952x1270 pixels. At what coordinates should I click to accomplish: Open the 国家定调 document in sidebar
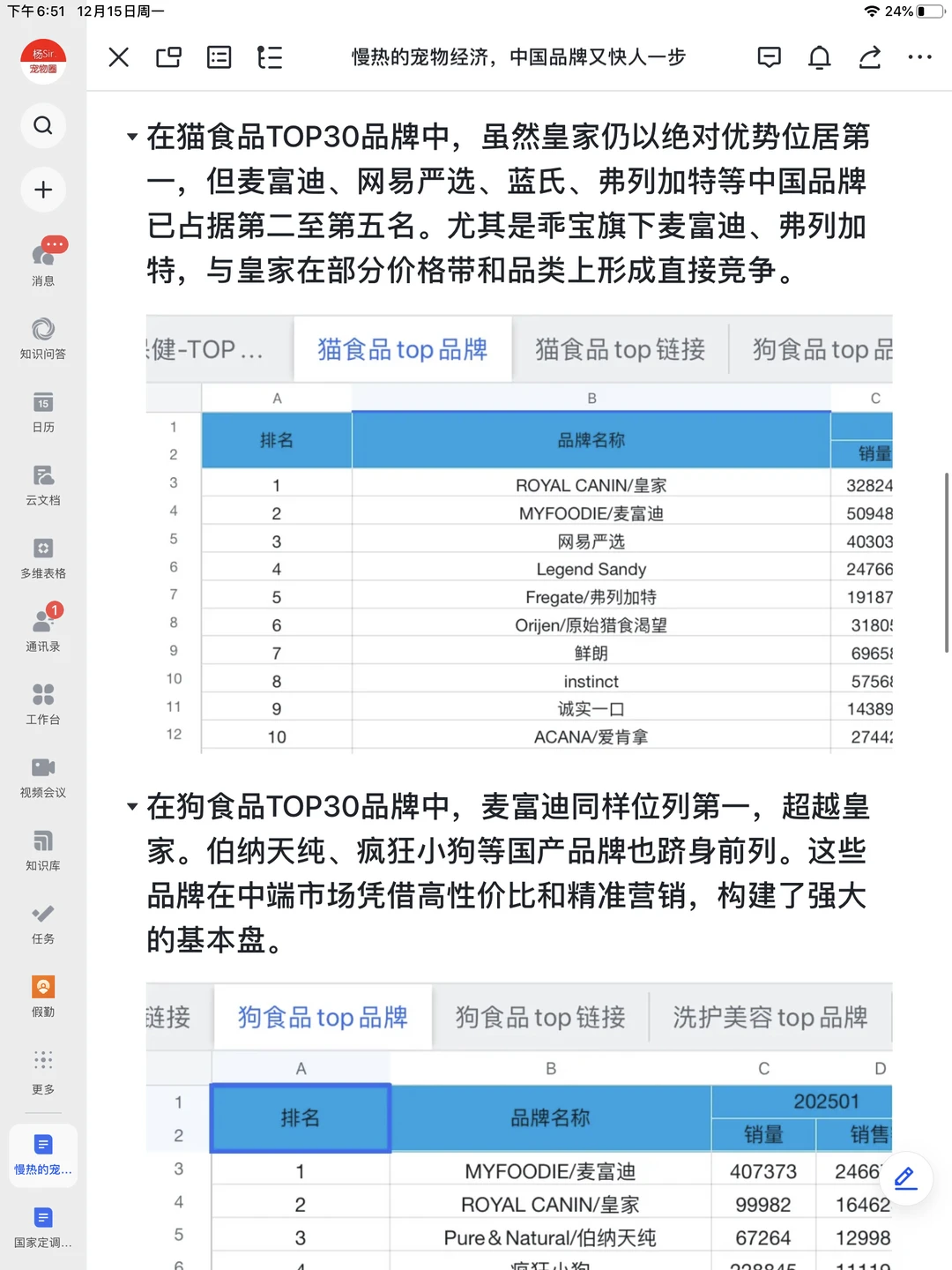42,1226
